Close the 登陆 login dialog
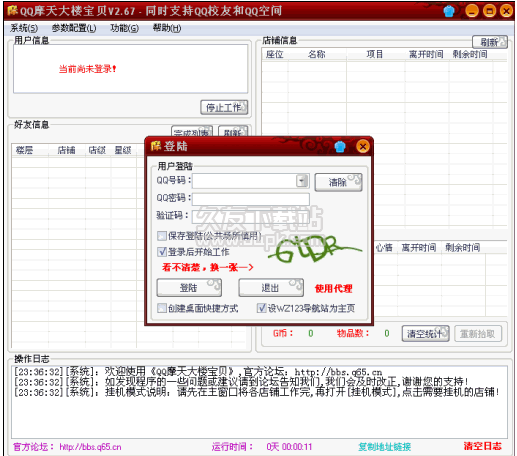The width and height of the screenshot is (517, 456). (363, 146)
